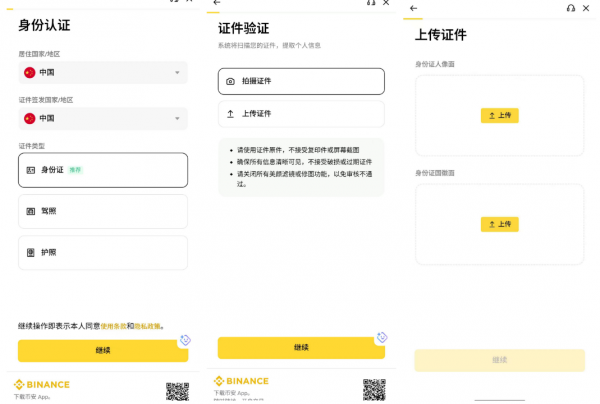600x404 pixels.
Task: Click the 身份认证 page heading
Action: point(44,25)
